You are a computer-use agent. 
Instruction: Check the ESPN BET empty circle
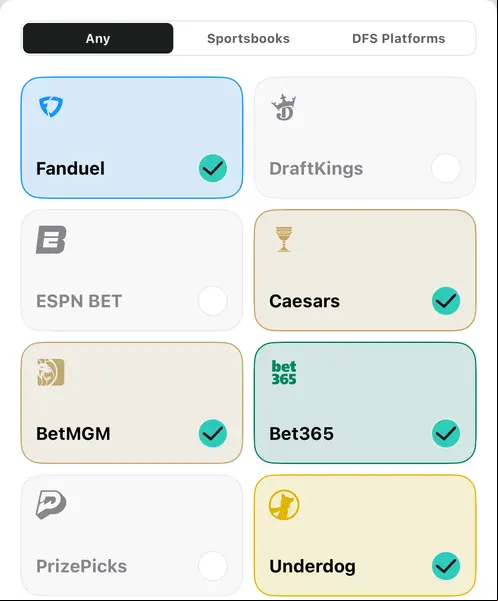pyautogui.click(x=213, y=301)
